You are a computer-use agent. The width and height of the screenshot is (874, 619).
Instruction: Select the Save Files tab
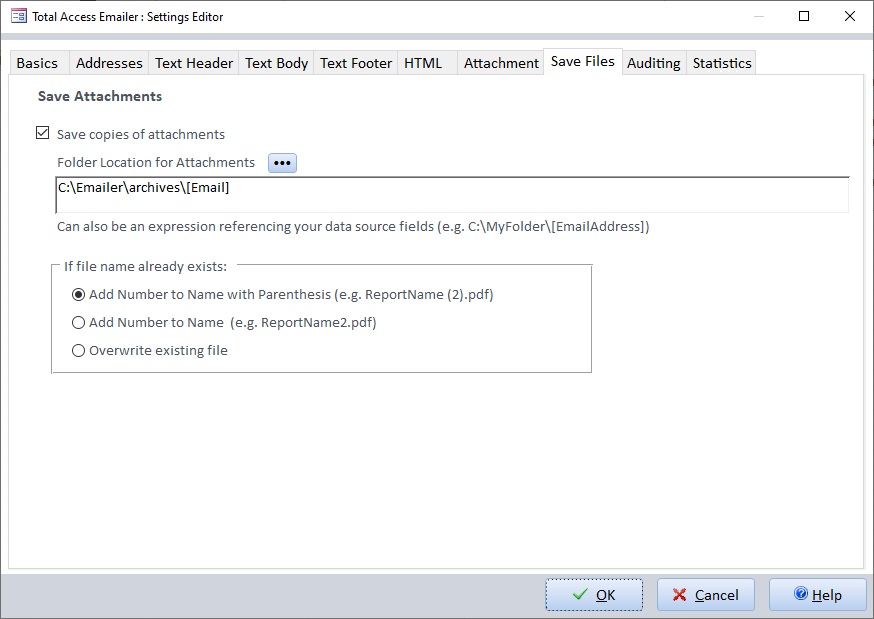(582, 62)
